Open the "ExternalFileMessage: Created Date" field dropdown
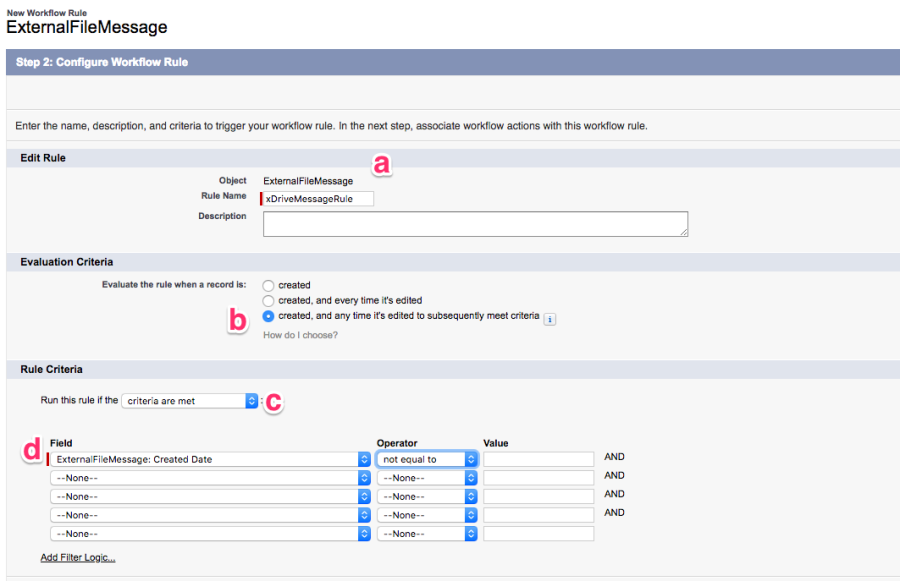 coord(210,459)
